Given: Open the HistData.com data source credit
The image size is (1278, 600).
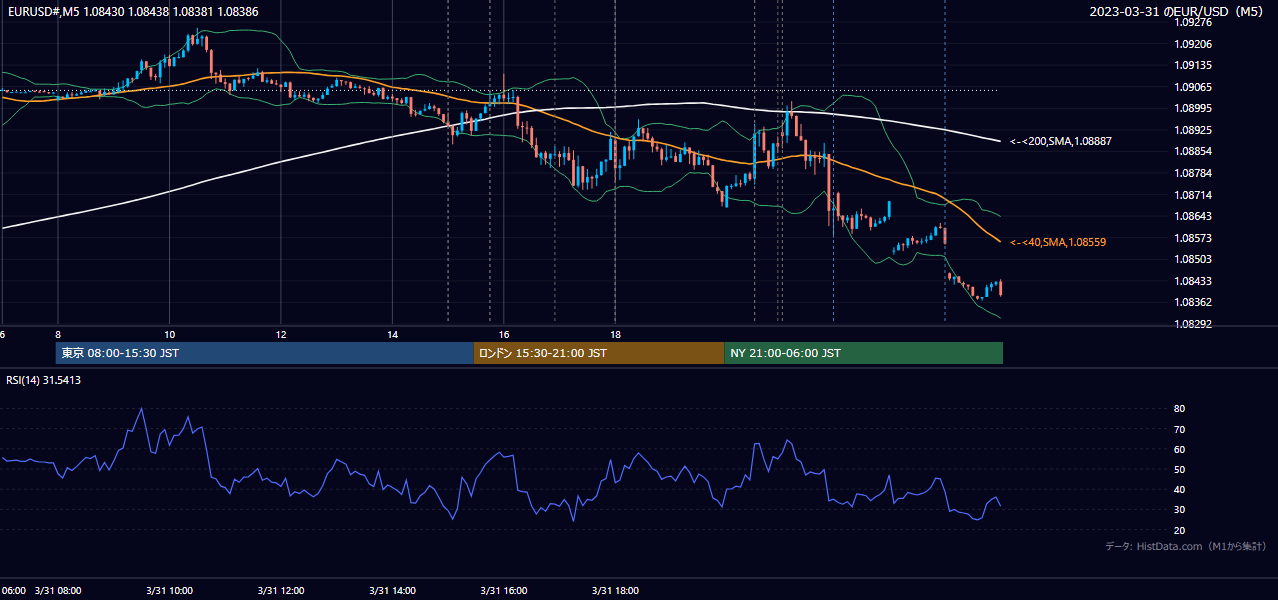Looking at the screenshot, I should tap(1186, 546).
